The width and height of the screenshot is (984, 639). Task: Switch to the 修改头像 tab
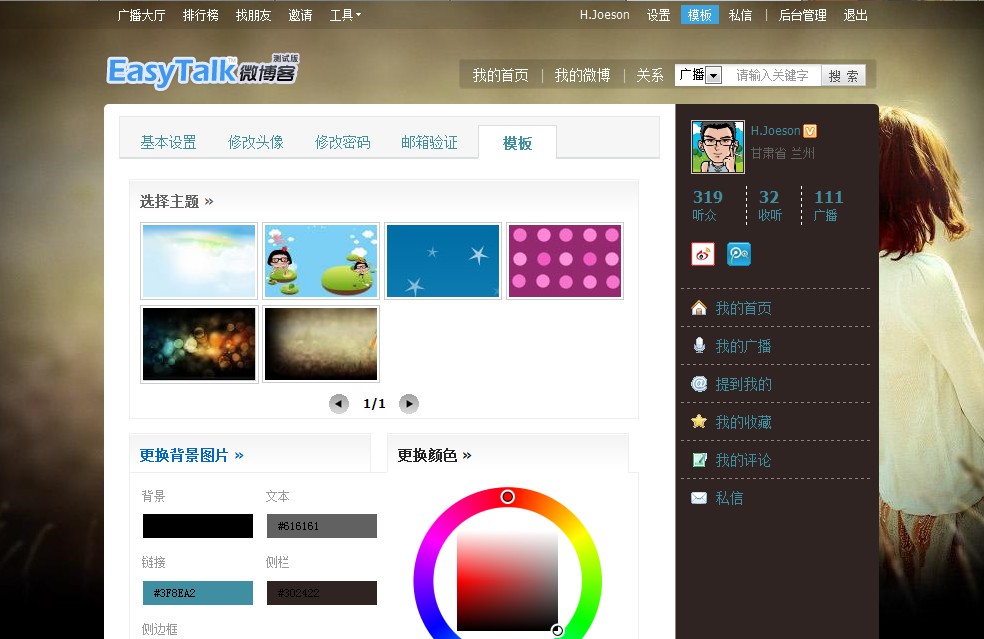click(x=258, y=142)
